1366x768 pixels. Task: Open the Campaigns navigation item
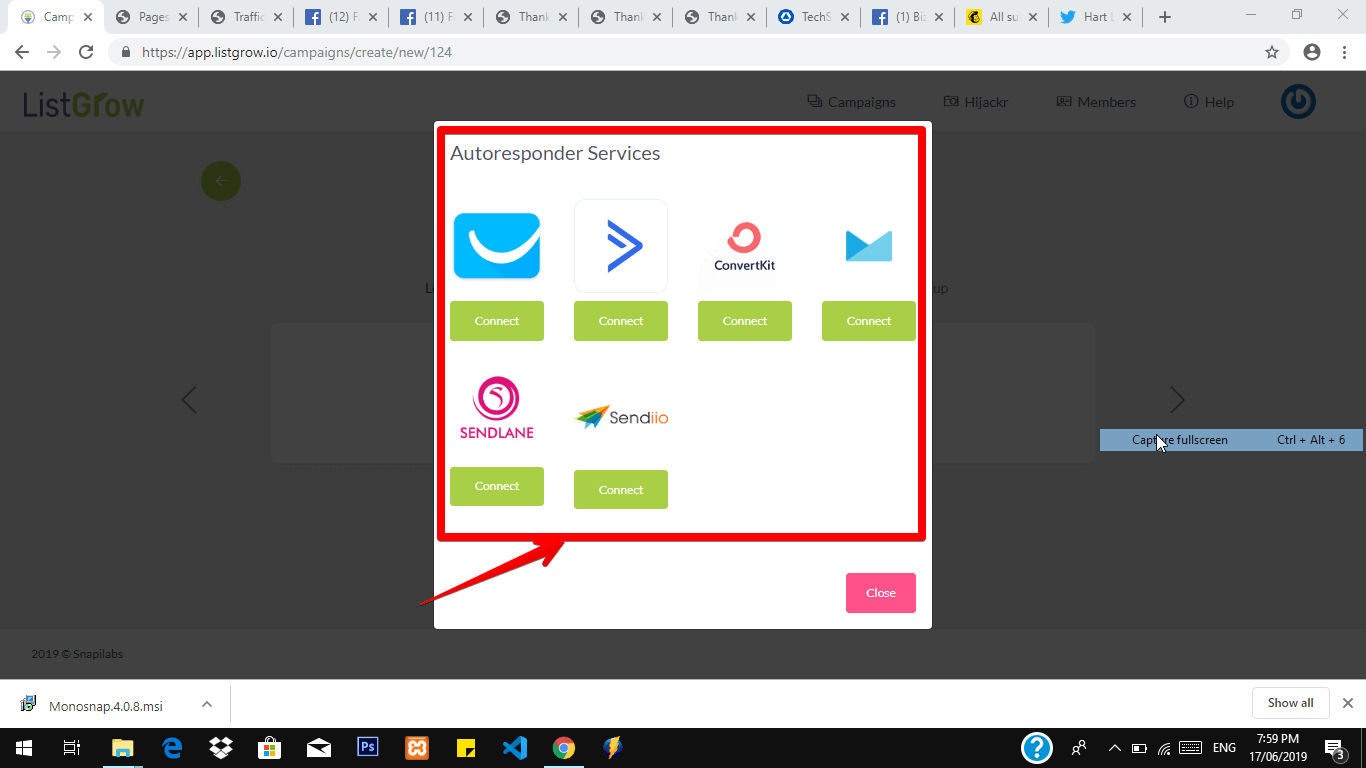[x=851, y=102]
